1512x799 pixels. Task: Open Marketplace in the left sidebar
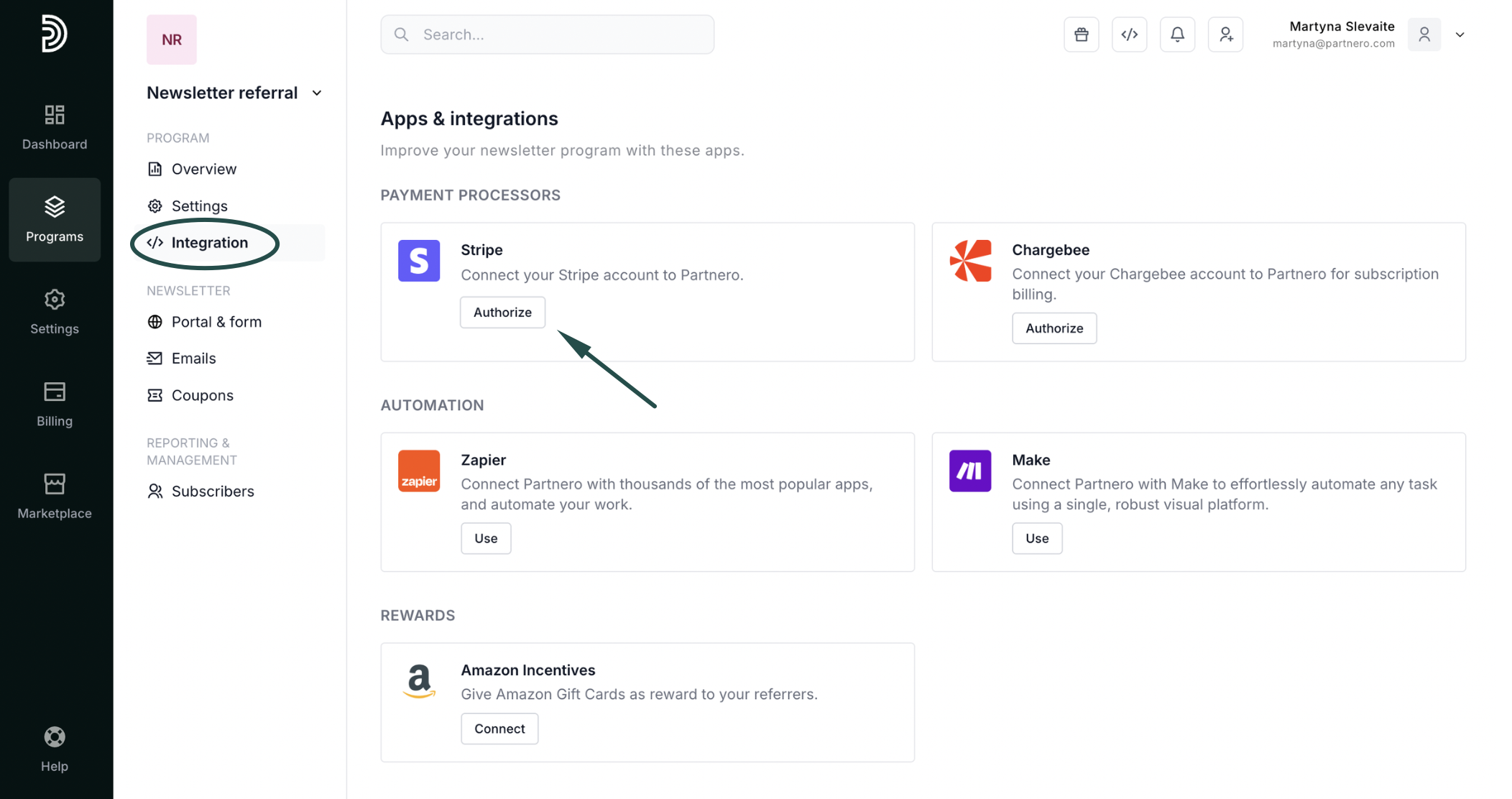click(x=55, y=496)
